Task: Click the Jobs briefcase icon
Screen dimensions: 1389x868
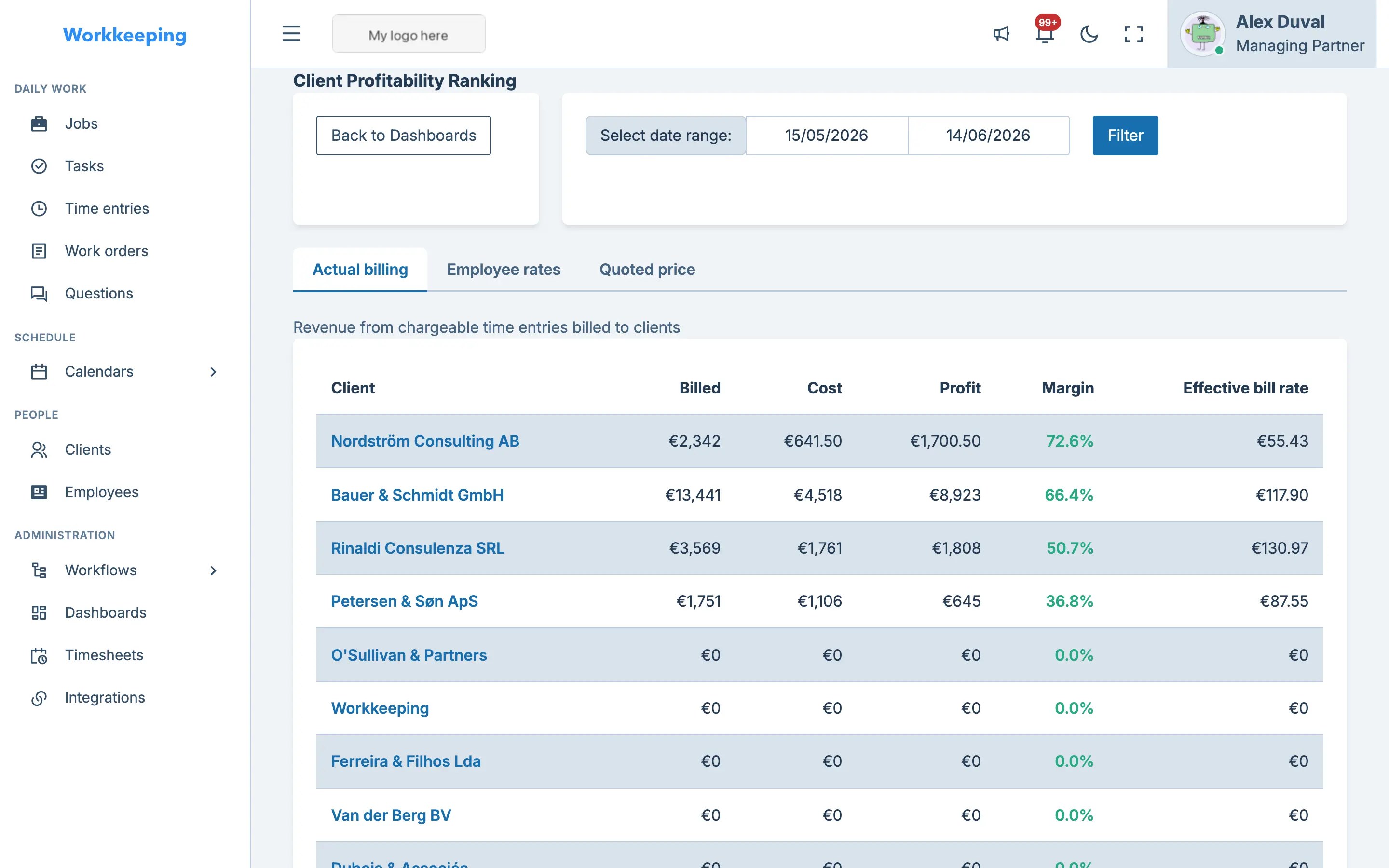Action: tap(39, 123)
